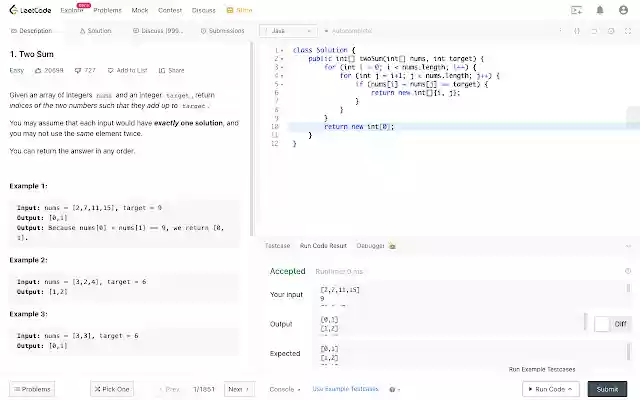Click the Accepted status text
Image resolution: width=640 pixels, height=400 pixels.
(x=287, y=271)
